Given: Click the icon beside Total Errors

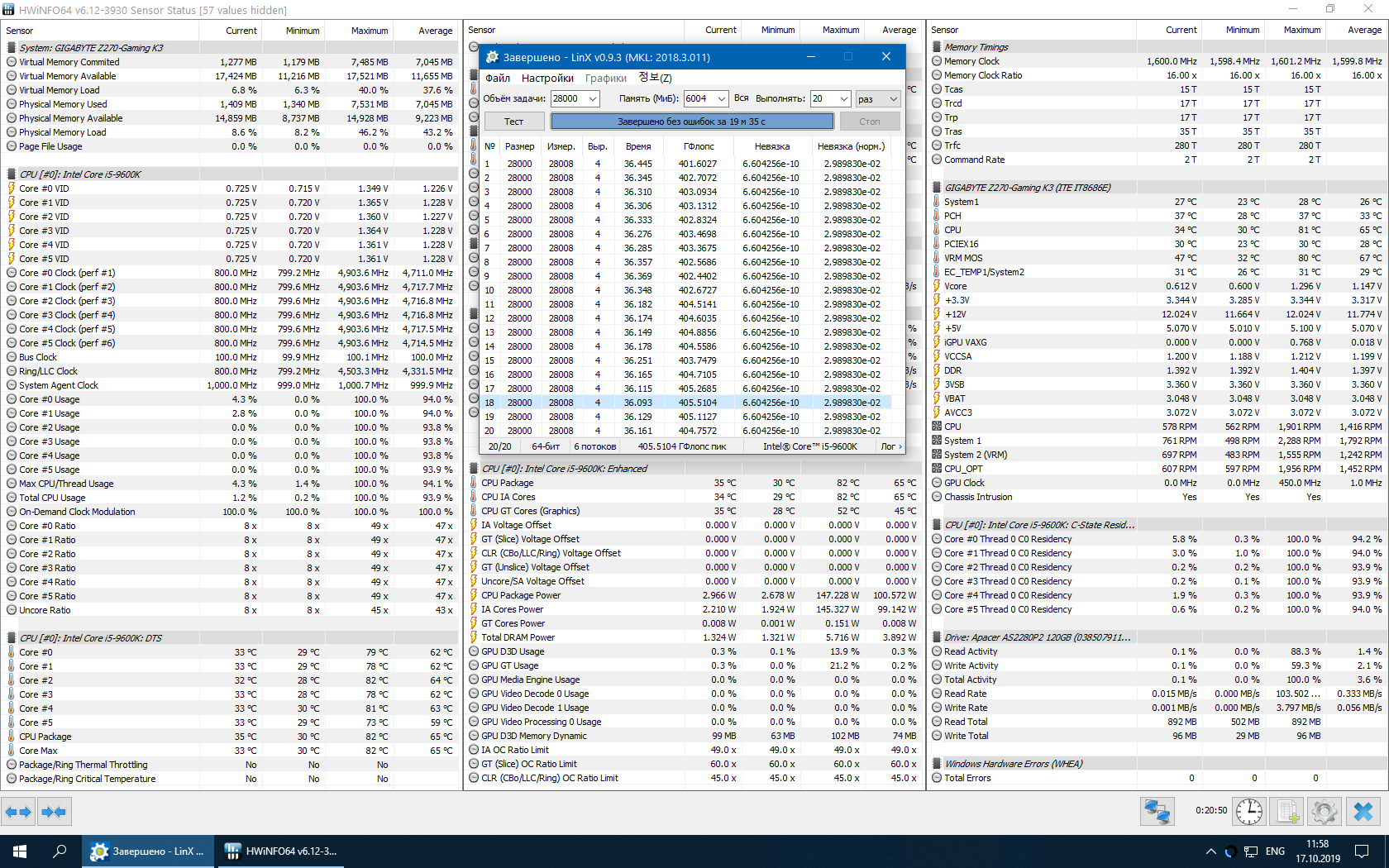Looking at the screenshot, I should [x=937, y=778].
